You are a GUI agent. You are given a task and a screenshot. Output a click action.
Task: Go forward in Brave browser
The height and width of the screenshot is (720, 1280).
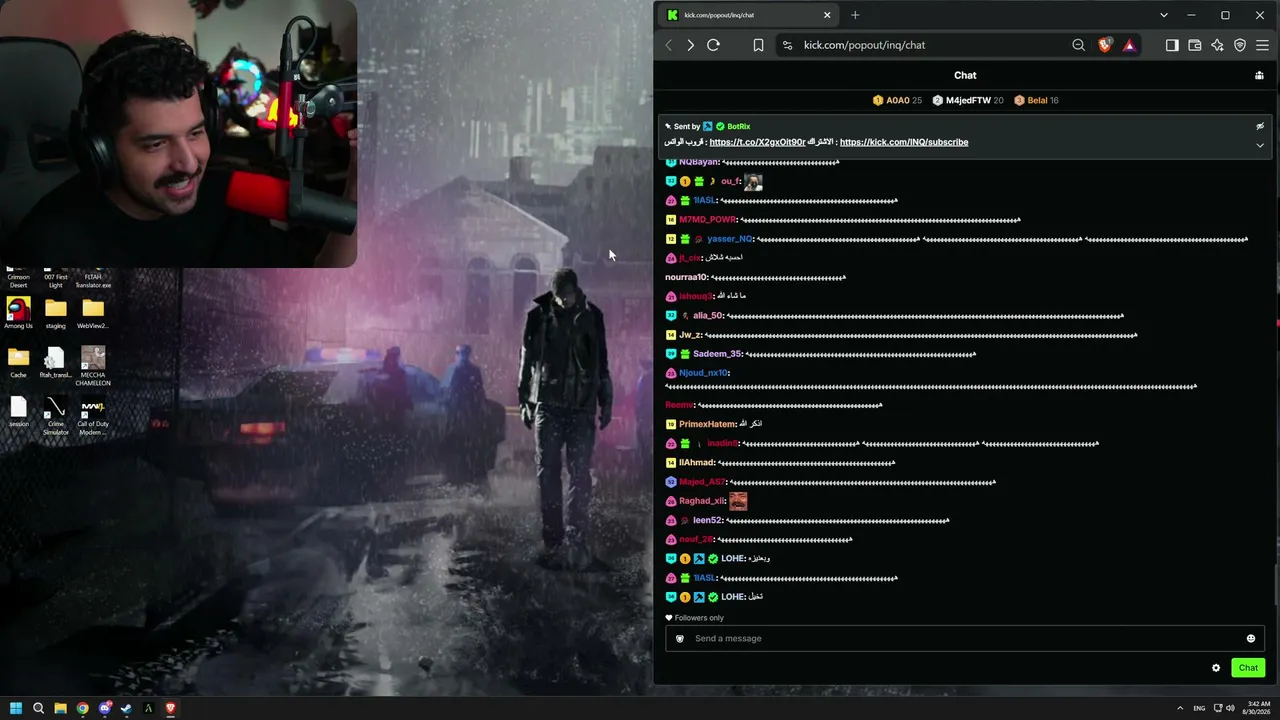pos(690,45)
